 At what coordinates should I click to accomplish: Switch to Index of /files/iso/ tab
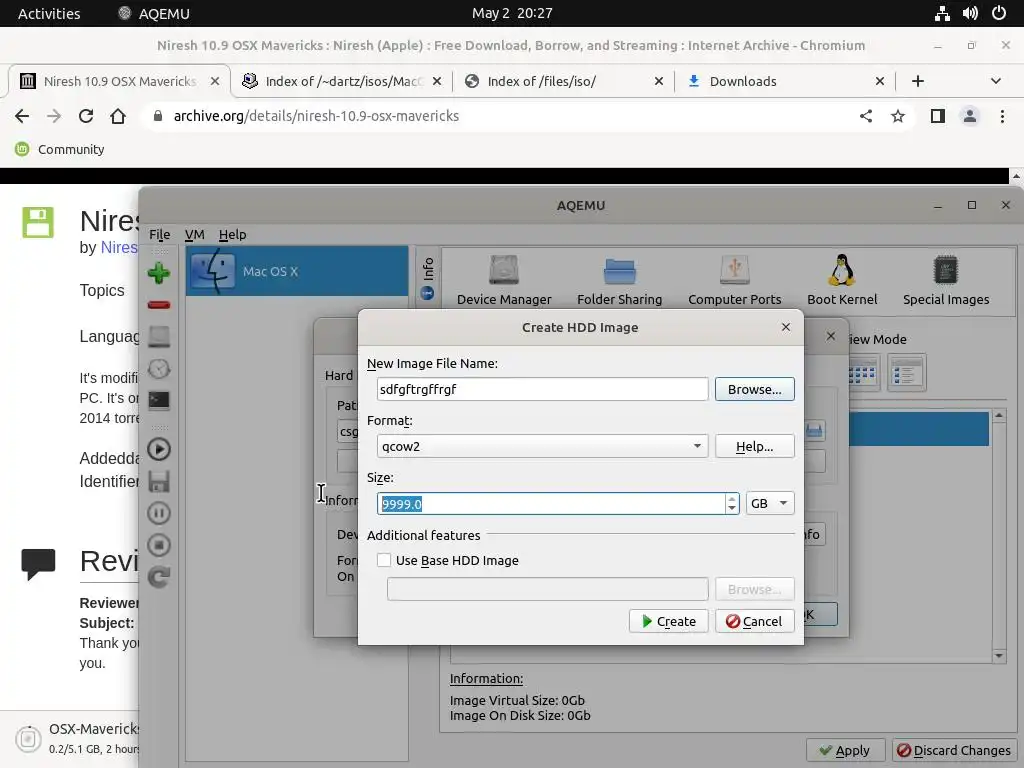(564, 81)
